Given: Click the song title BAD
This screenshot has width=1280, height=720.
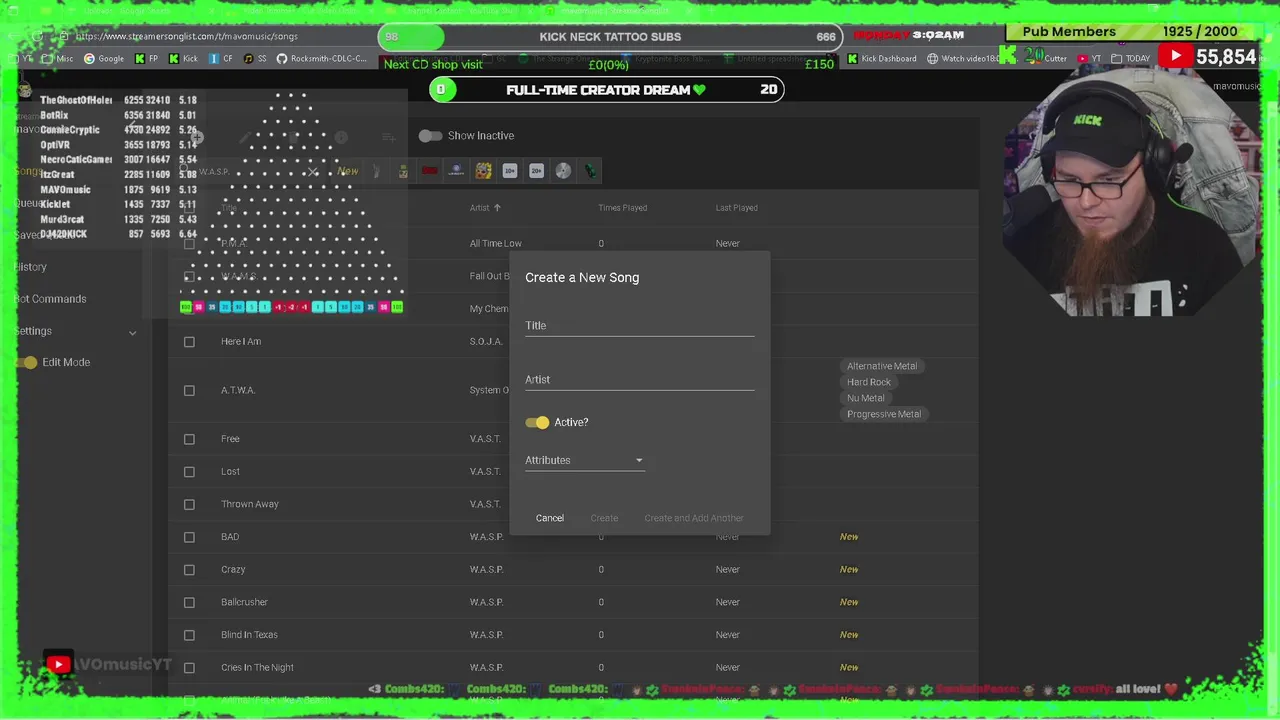Looking at the screenshot, I should pos(230,537).
